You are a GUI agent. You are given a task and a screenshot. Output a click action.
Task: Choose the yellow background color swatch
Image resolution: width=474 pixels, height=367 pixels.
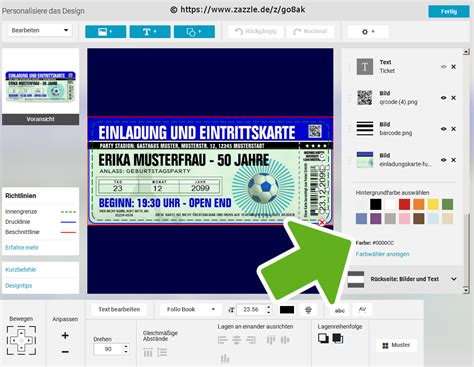click(x=433, y=204)
